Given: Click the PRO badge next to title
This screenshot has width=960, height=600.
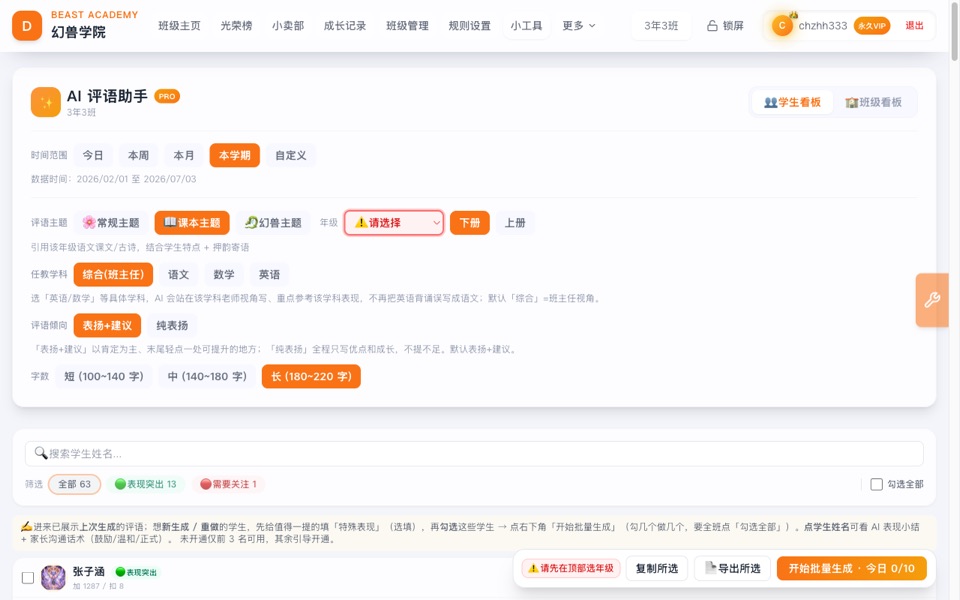Looking at the screenshot, I should click(167, 96).
